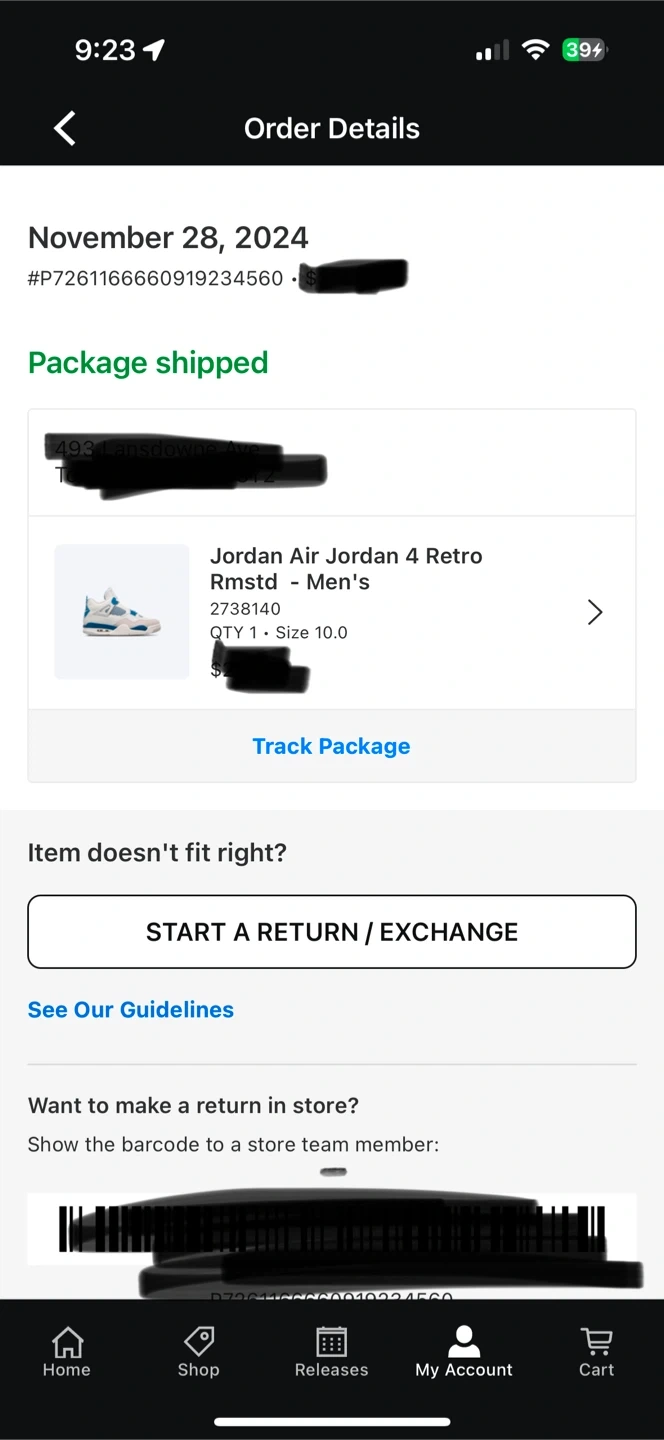Open the See Our Guidelines link
Viewport: 664px width, 1440px height.
tap(131, 1010)
